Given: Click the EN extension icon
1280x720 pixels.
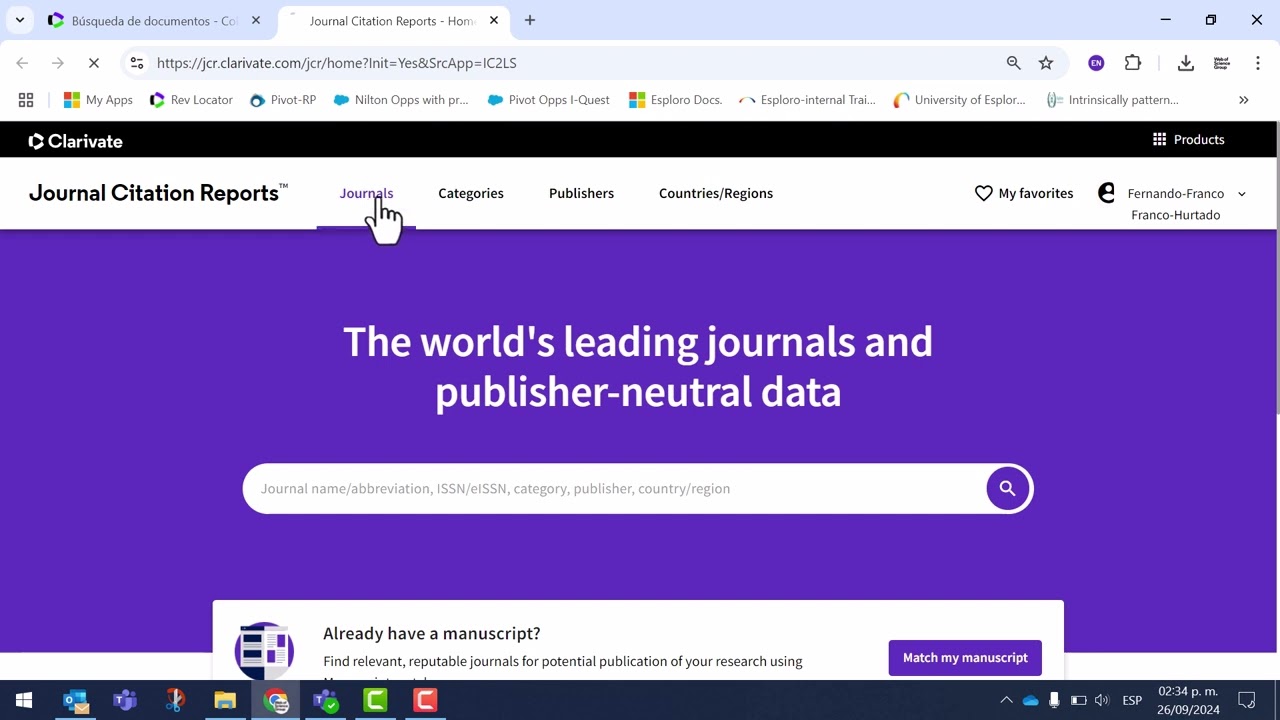Looking at the screenshot, I should [x=1096, y=63].
